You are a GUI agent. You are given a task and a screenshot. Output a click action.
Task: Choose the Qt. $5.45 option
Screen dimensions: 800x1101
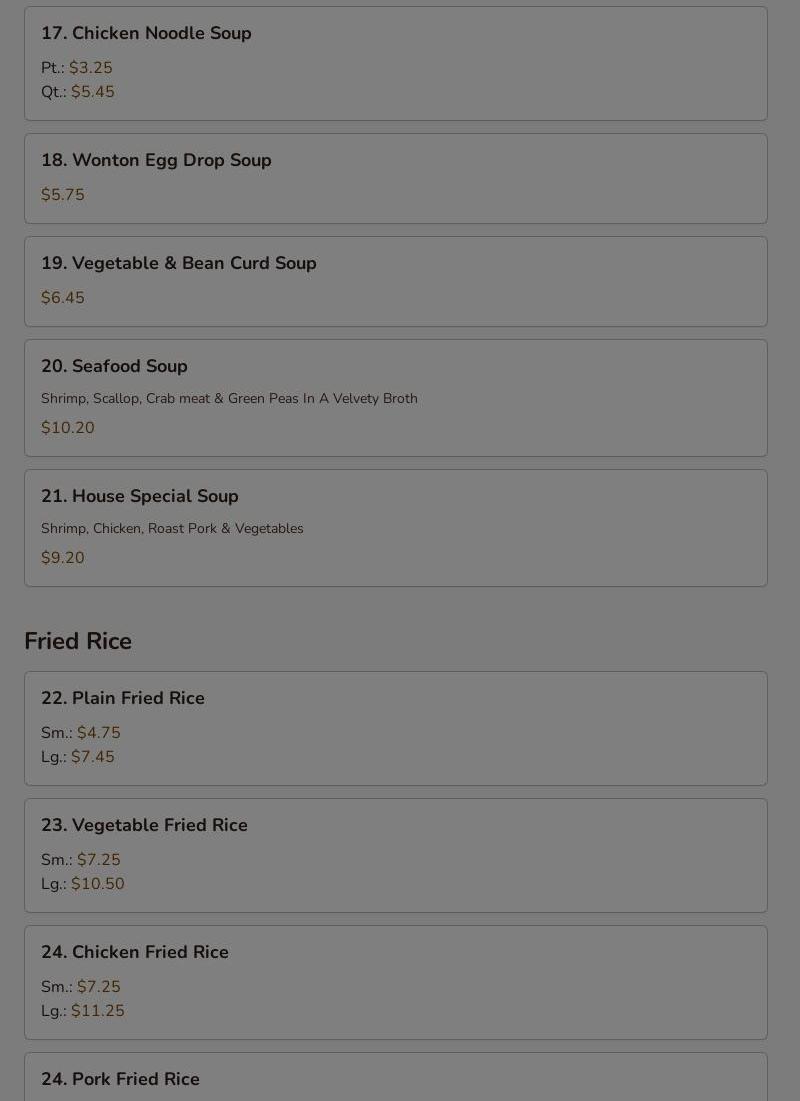pyautogui.click(x=78, y=92)
